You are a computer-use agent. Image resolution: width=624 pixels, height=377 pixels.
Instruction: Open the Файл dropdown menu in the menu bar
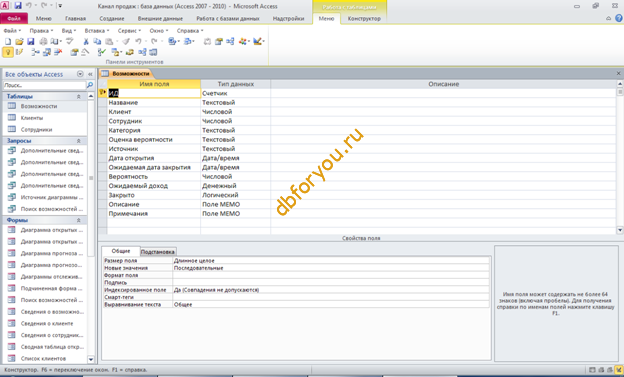[x=12, y=31]
